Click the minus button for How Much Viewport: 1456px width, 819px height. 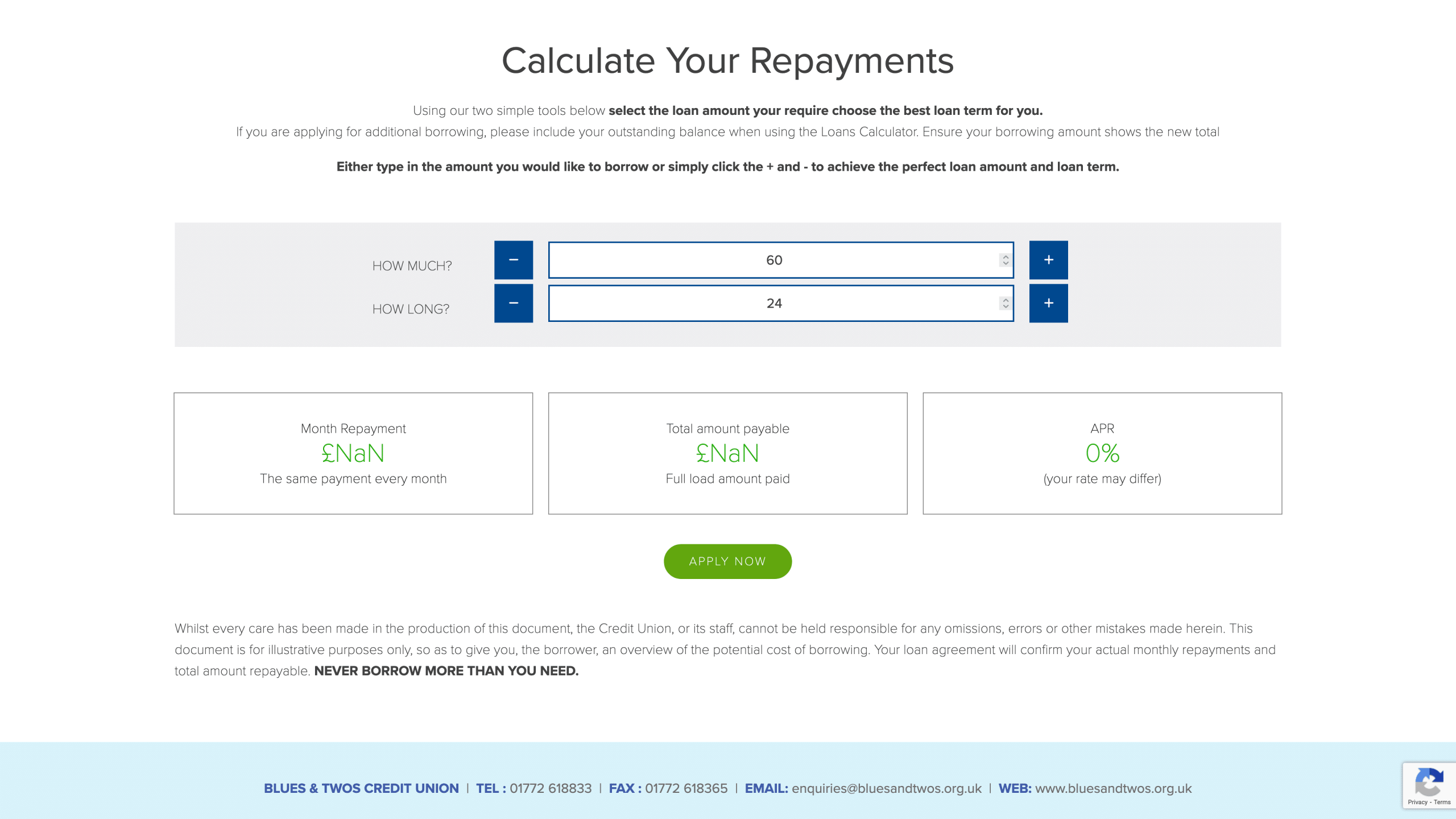click(x=513, y=260)
